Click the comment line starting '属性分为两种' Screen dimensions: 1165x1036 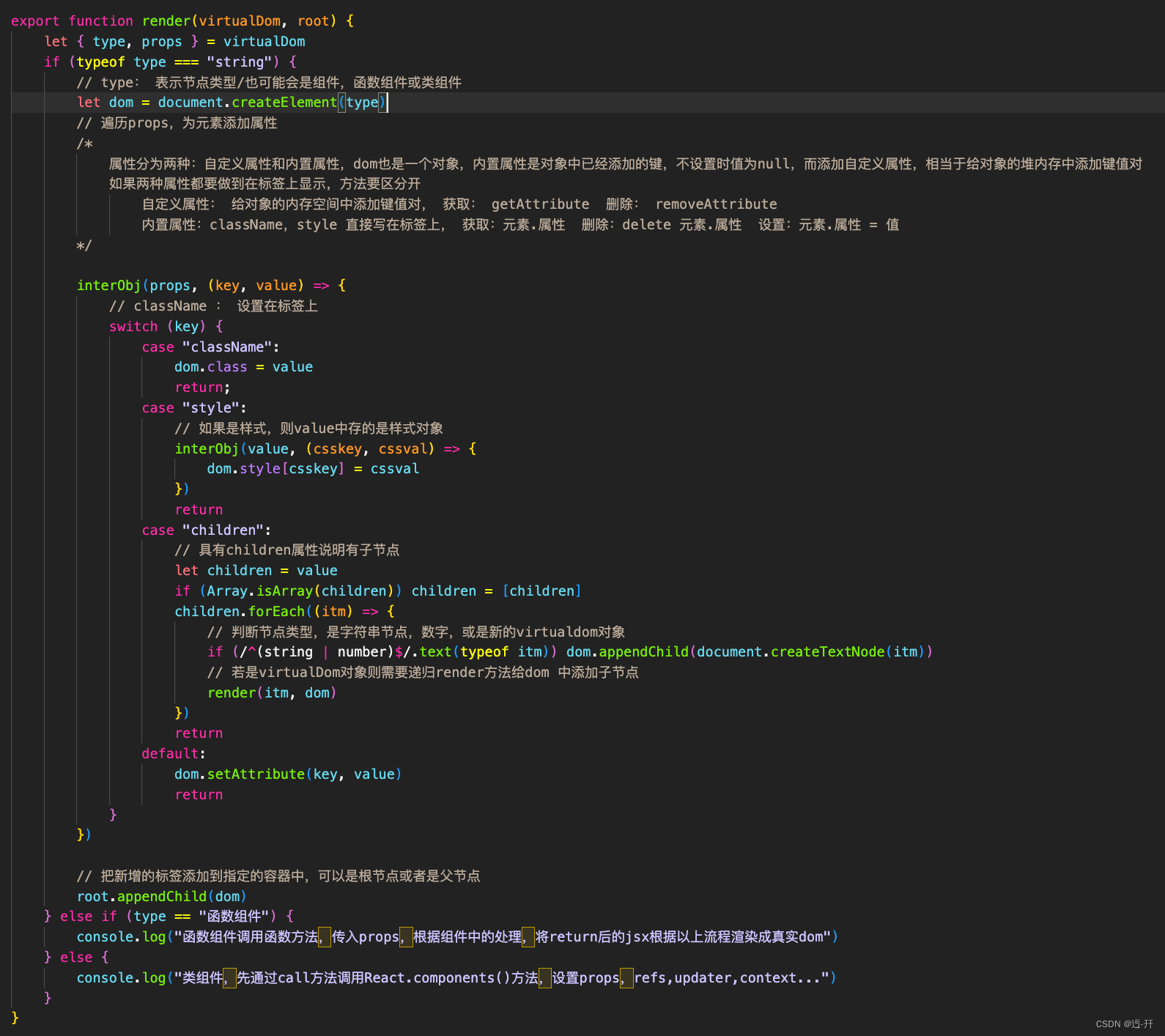click(x=626, y=164)
